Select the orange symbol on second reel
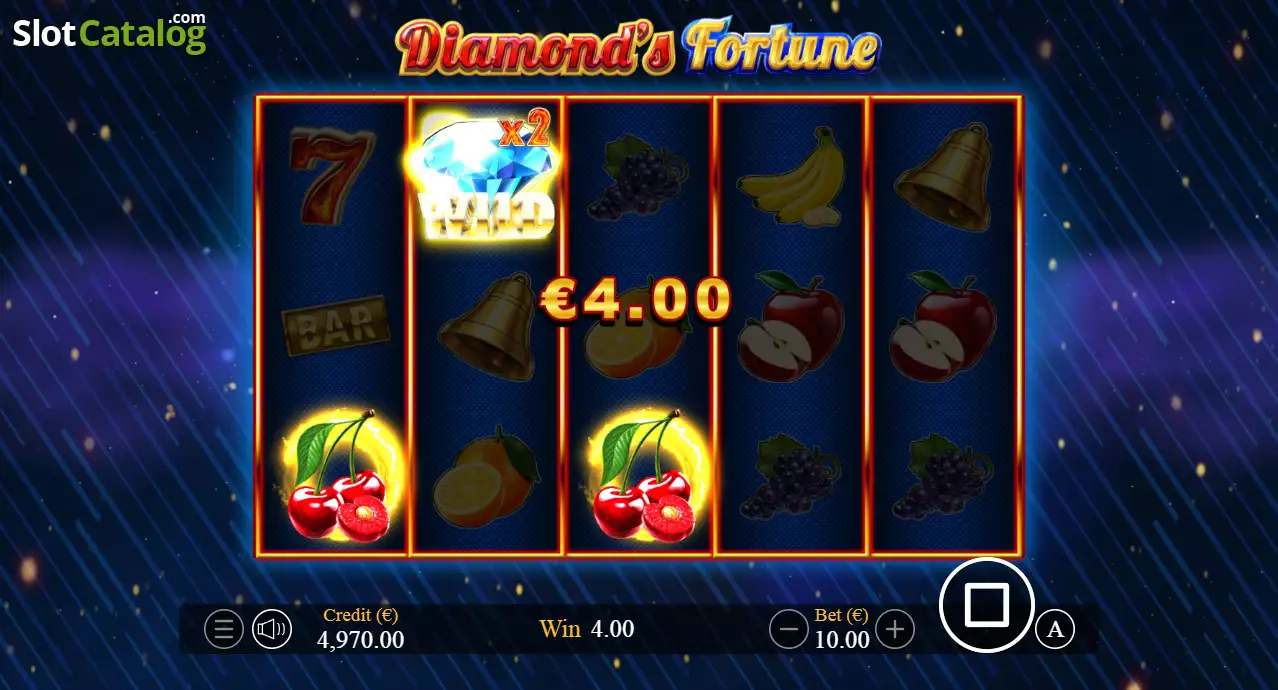This screenshot has height=690, width=1278. point(486,480)
